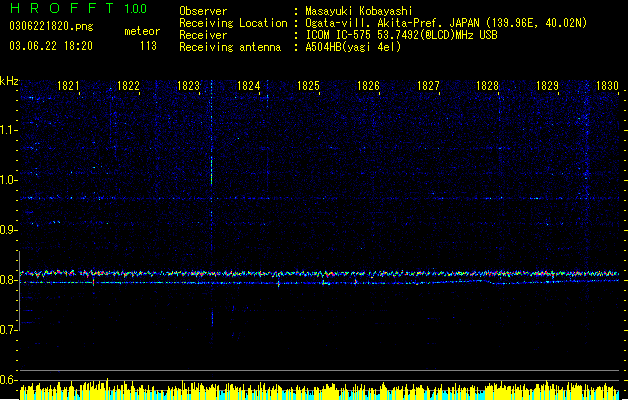Viewport: 629px width, 400px height.
Task: Click the 0.8 kHz axis label
Action: 9,280
